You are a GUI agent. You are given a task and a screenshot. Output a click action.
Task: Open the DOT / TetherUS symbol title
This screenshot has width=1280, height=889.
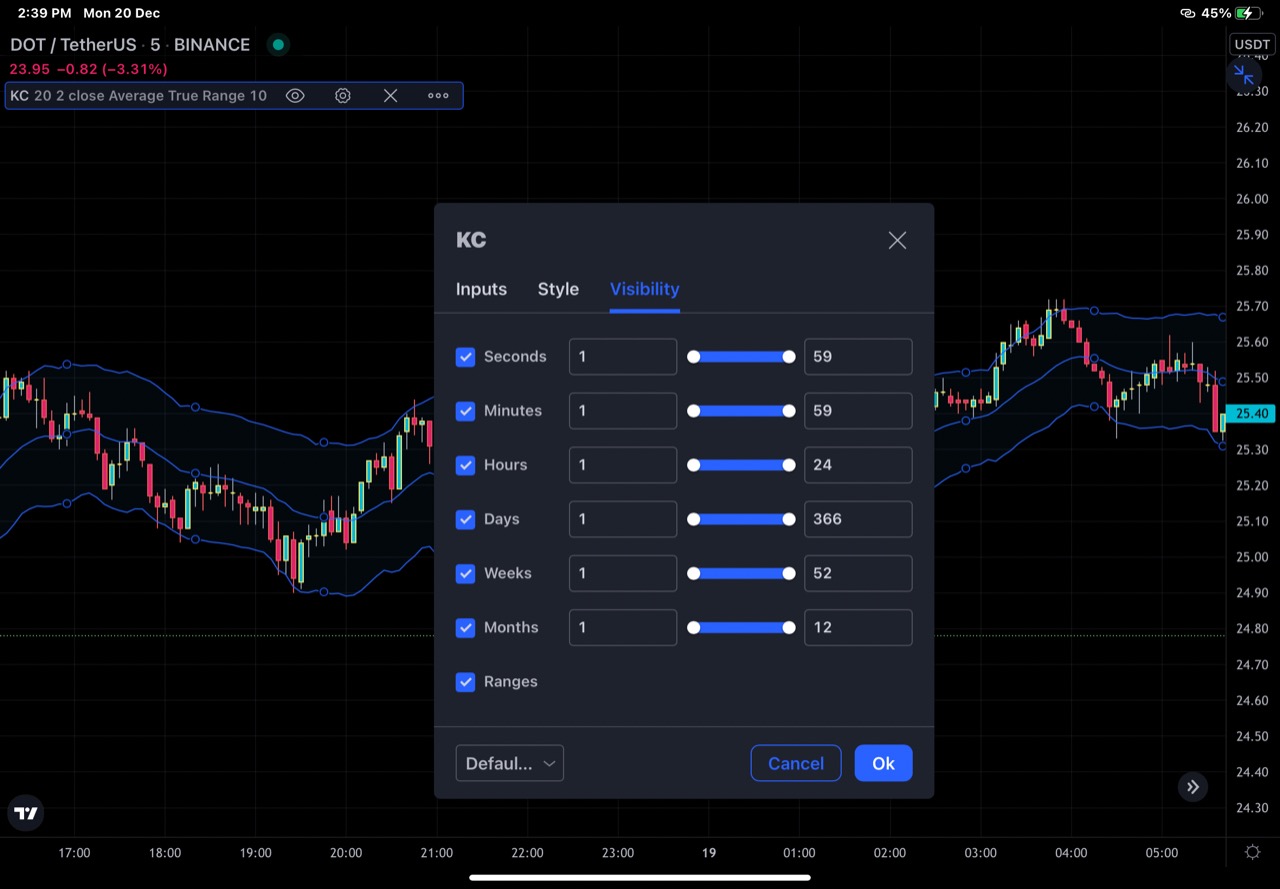pos(73,44)
